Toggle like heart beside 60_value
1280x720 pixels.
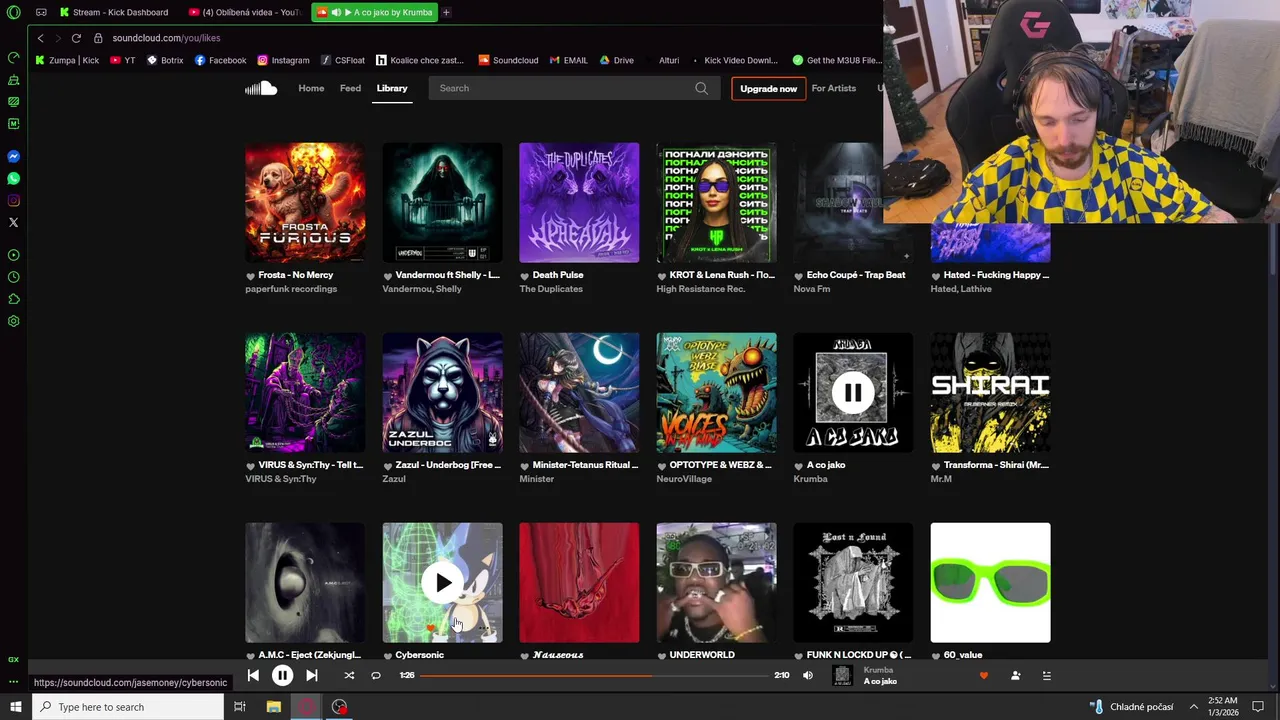935,656
